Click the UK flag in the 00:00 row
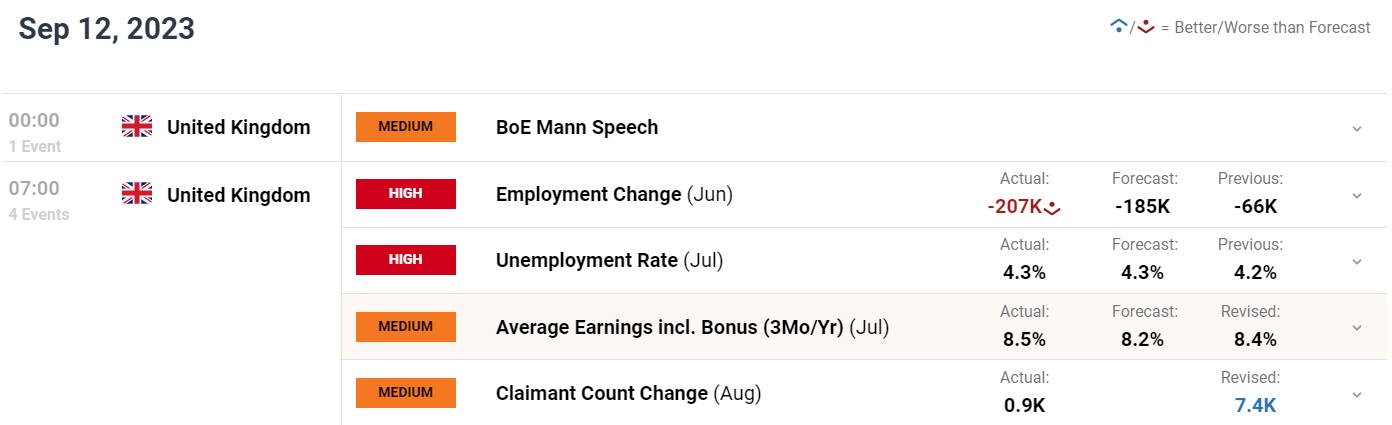 tap(137, 127)
